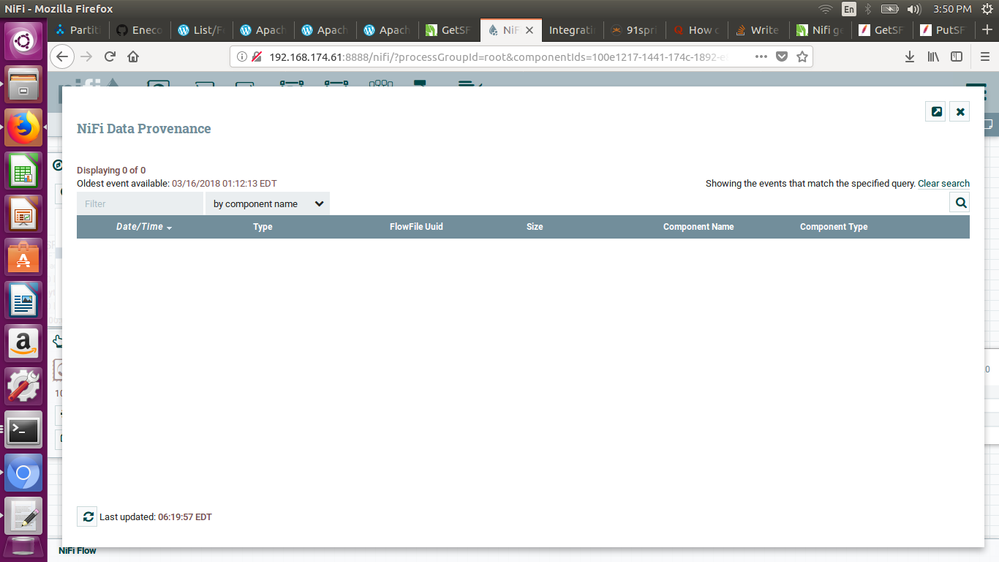
Task: Open the En keyboard layout indicator
Action: 849,9
